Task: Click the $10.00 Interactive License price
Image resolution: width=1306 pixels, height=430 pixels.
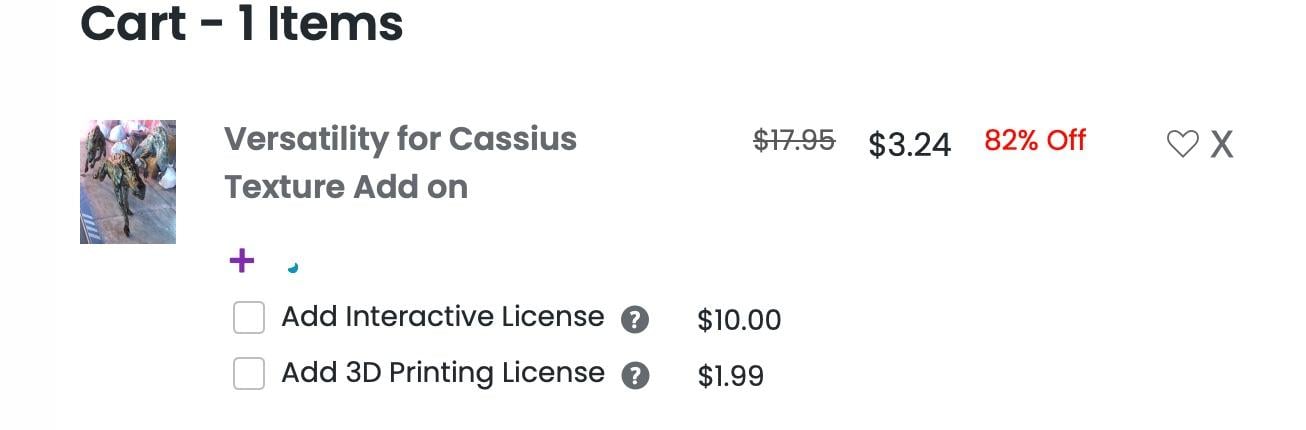Action: click(739, 320)
